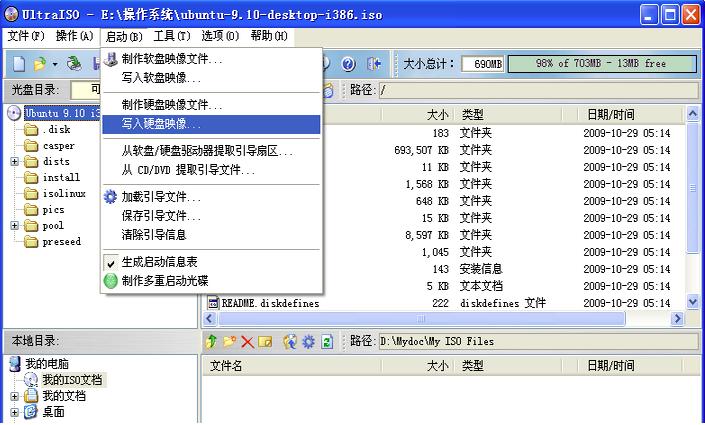This screenshot has height=425, width=705.
Task: Choose 制作多重启动光碟 menu entry
Action: coord(211,281)
